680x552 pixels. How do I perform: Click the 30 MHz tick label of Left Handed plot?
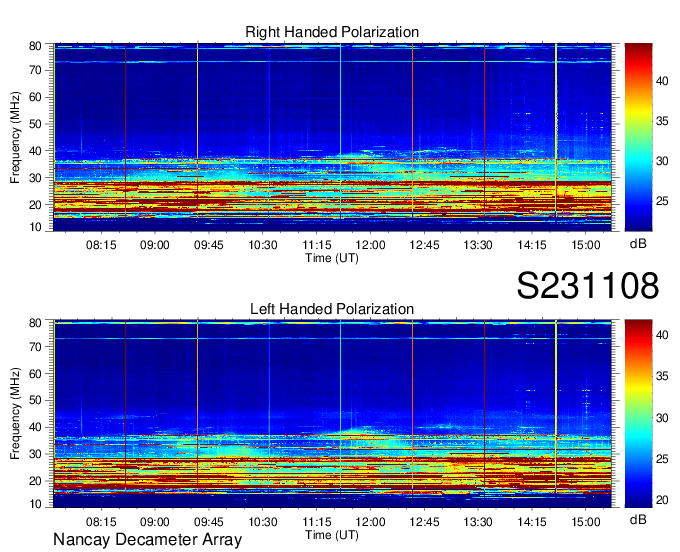click(x=35, y=454)
